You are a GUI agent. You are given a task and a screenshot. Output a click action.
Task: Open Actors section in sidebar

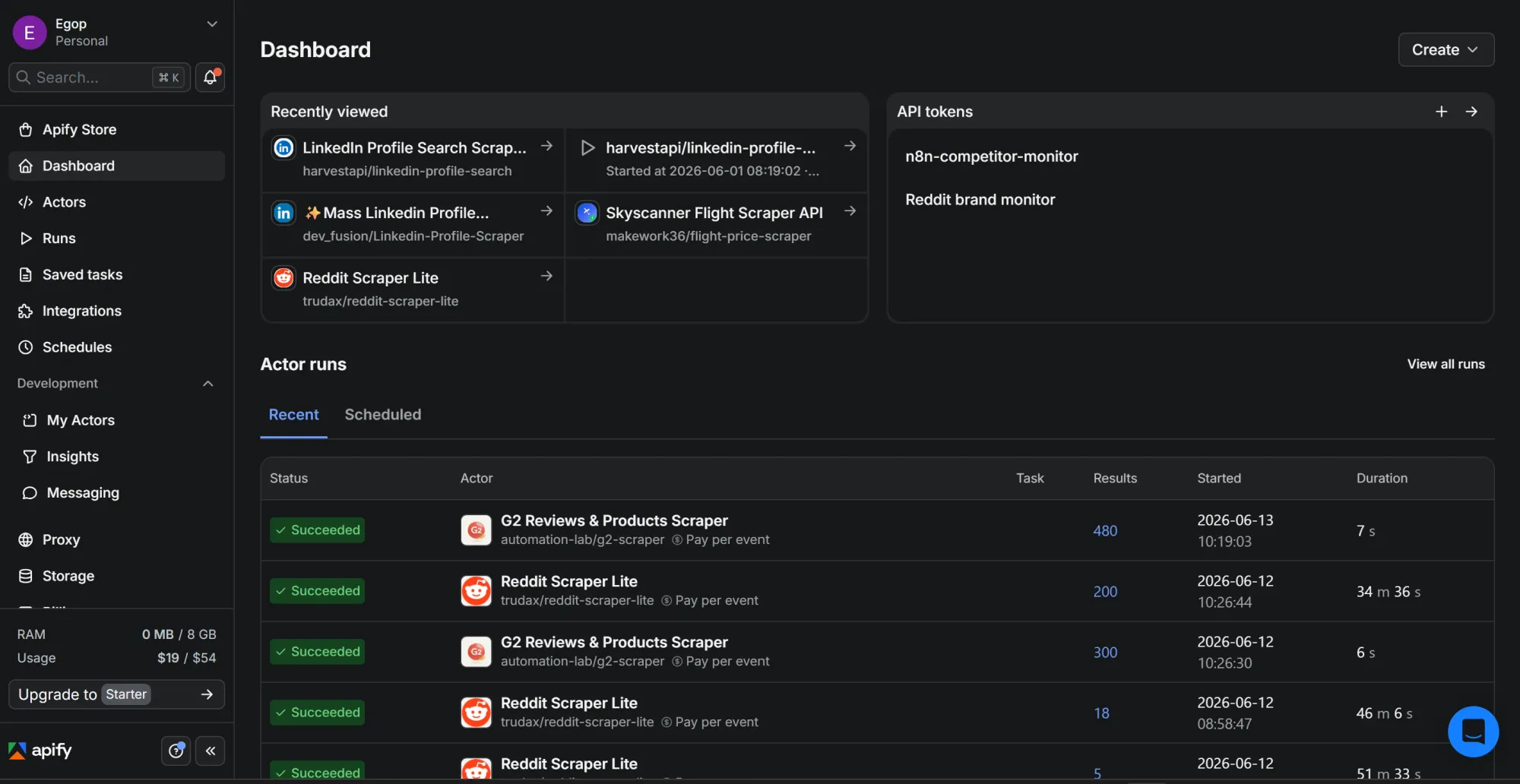(x=117, y=202)
